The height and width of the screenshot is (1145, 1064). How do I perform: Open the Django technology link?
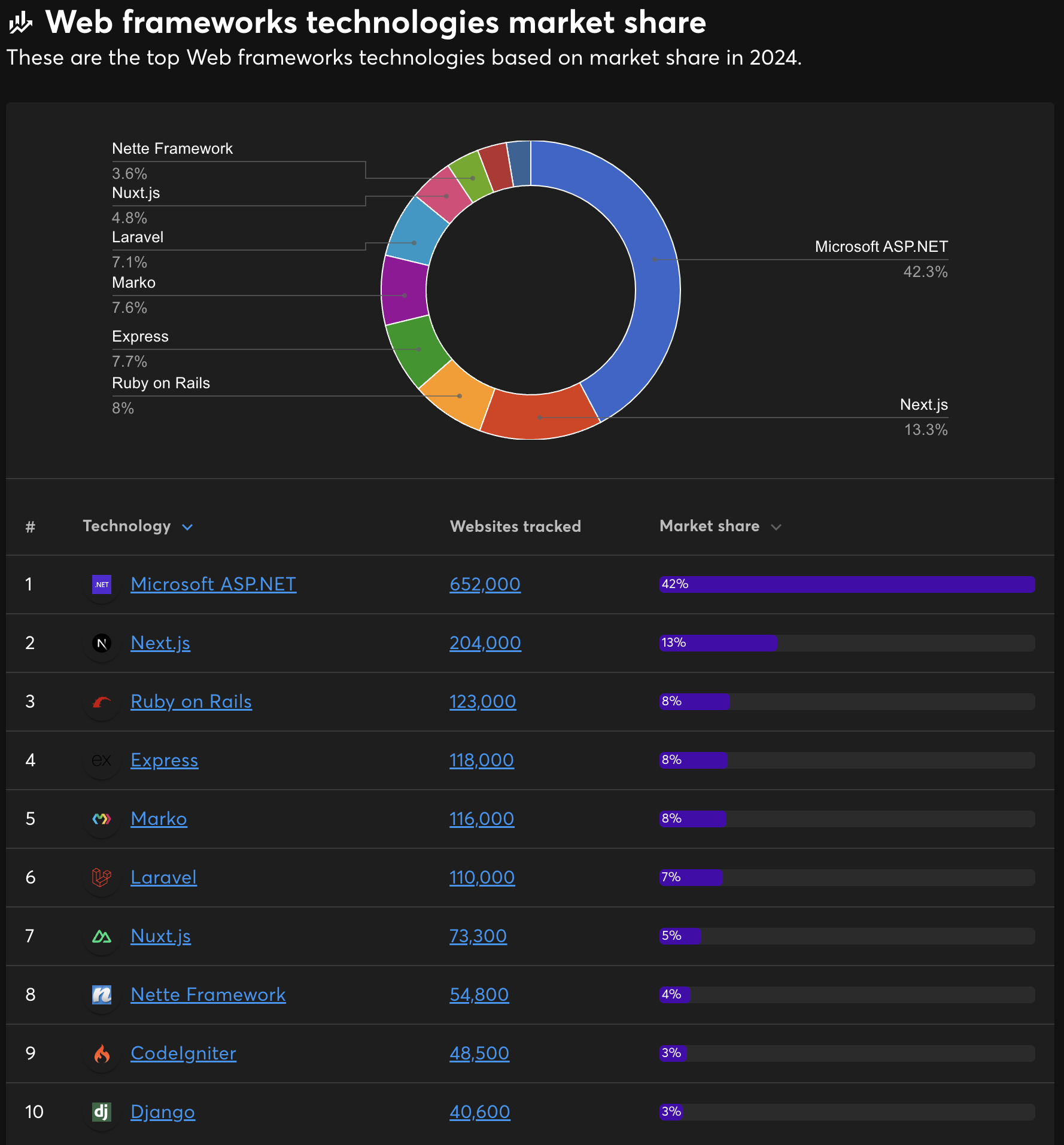[x=163, y=1112]
